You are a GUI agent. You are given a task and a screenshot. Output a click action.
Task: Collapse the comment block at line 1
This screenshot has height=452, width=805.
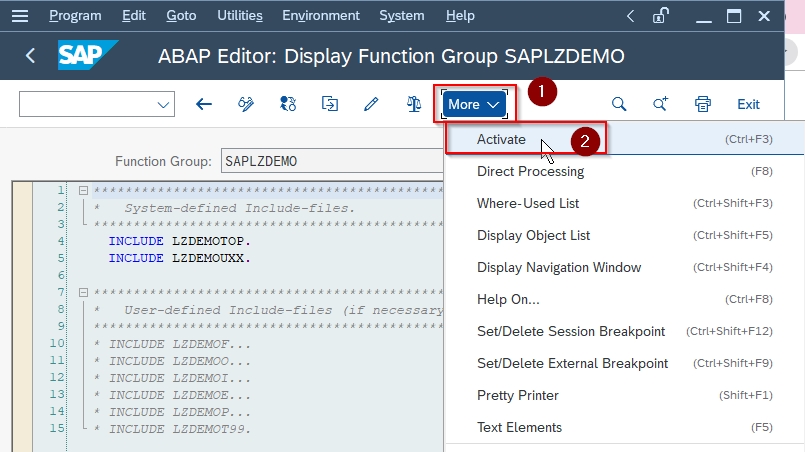tap(83, 191)
